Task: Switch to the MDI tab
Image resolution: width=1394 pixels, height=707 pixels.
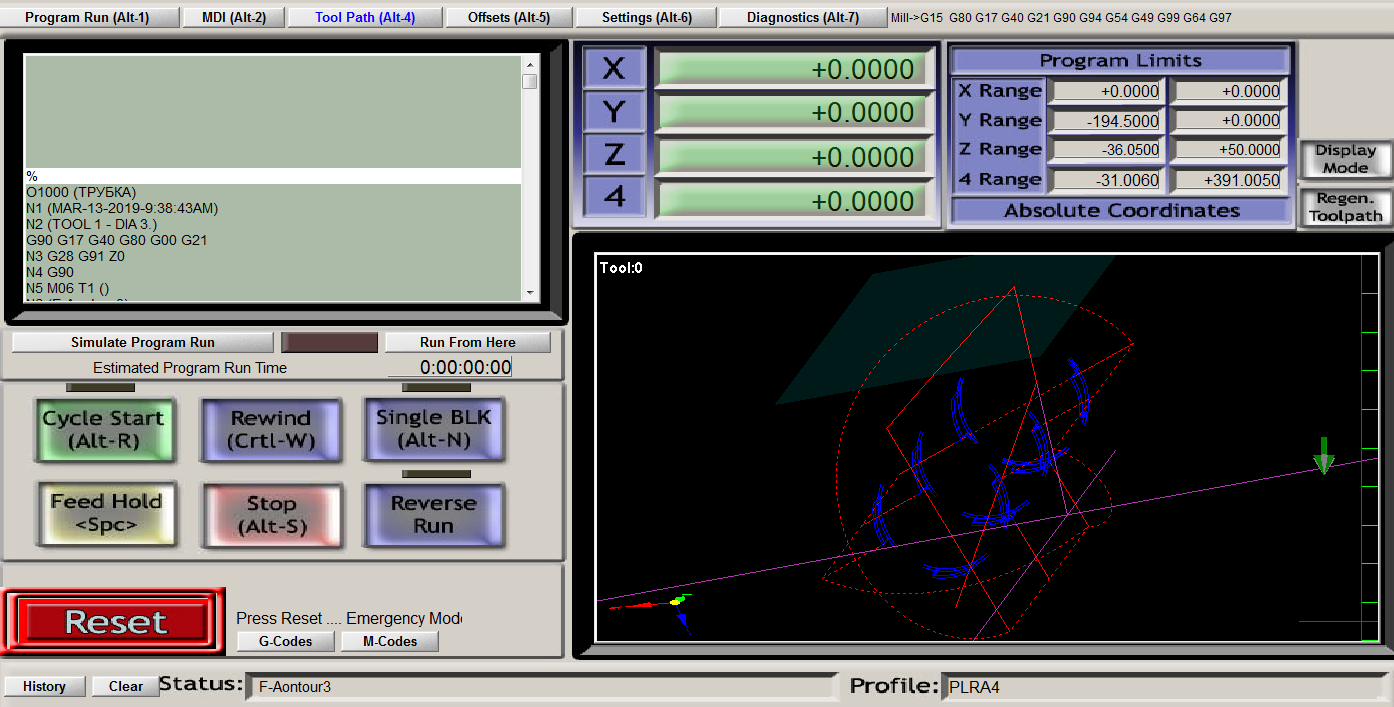Action: coord(235,18)
